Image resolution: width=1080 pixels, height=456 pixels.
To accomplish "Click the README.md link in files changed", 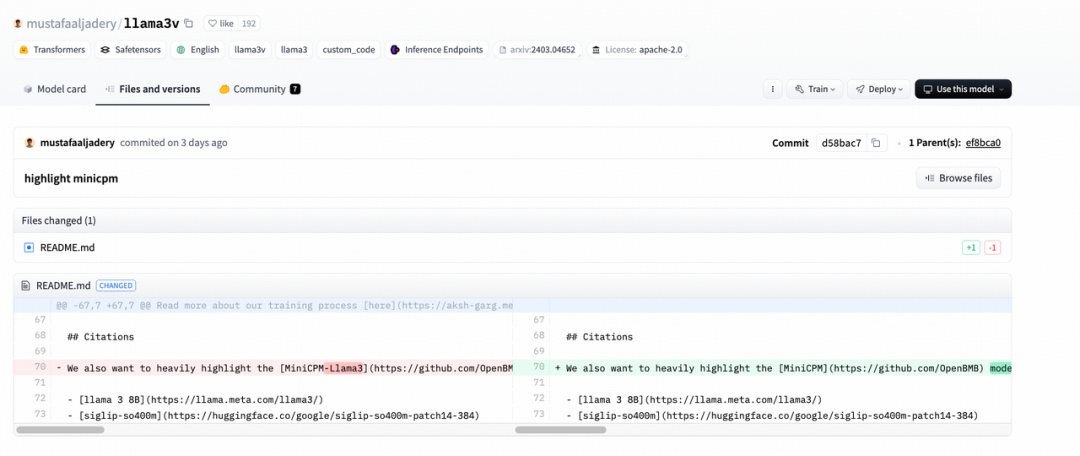I will pos(67,247).
